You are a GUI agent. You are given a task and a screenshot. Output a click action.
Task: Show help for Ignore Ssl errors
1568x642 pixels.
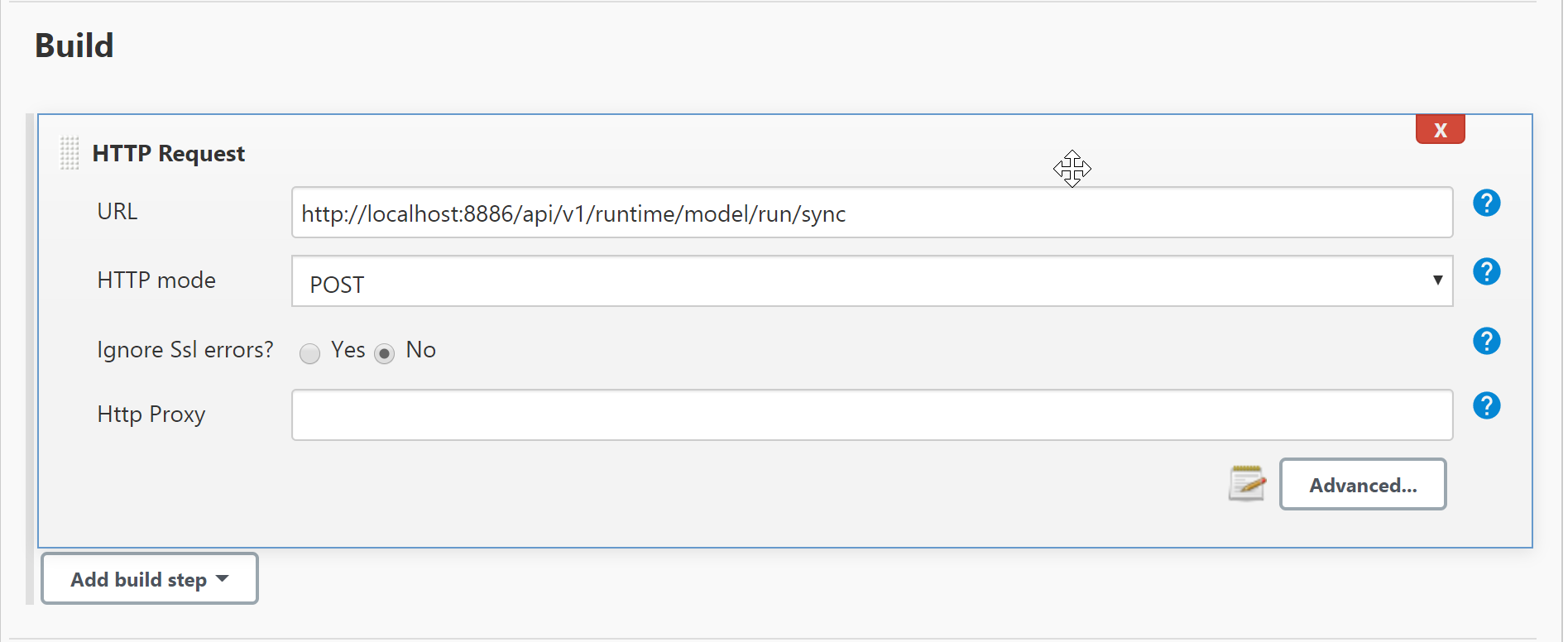coord(1486,341)
